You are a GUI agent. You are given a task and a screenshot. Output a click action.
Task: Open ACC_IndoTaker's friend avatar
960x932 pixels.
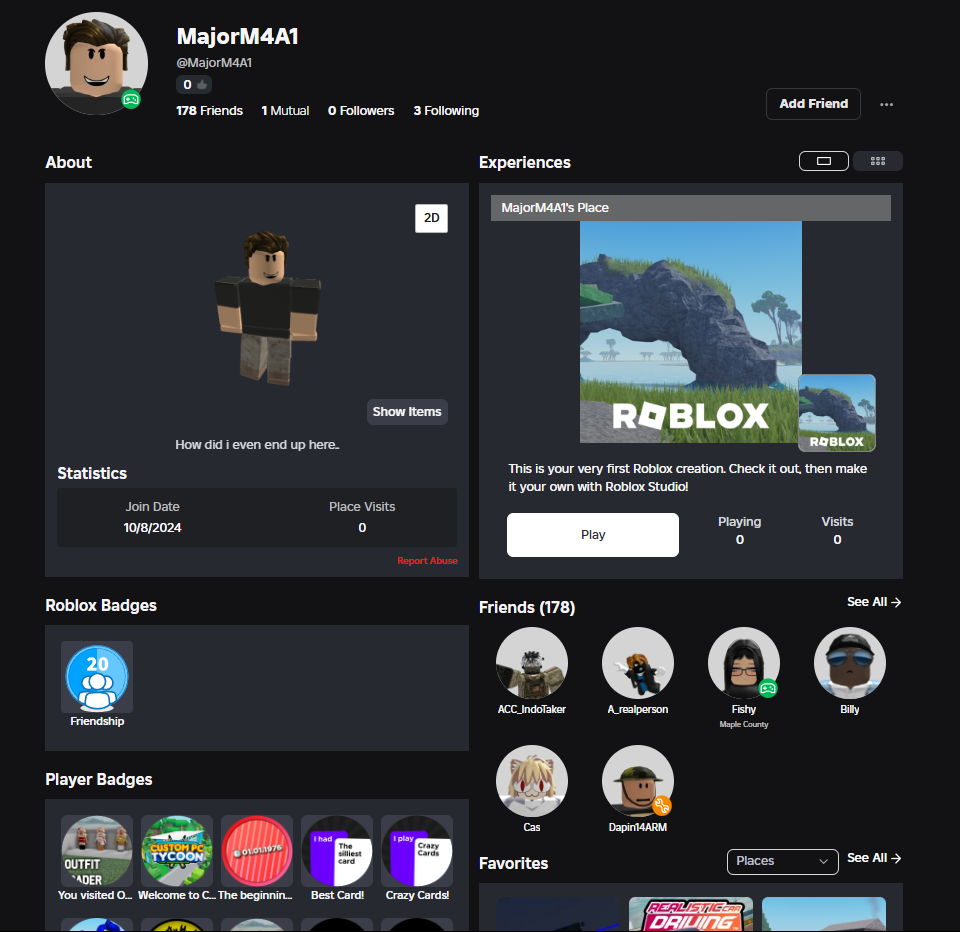pyautogui.click(x=531, y=663)
